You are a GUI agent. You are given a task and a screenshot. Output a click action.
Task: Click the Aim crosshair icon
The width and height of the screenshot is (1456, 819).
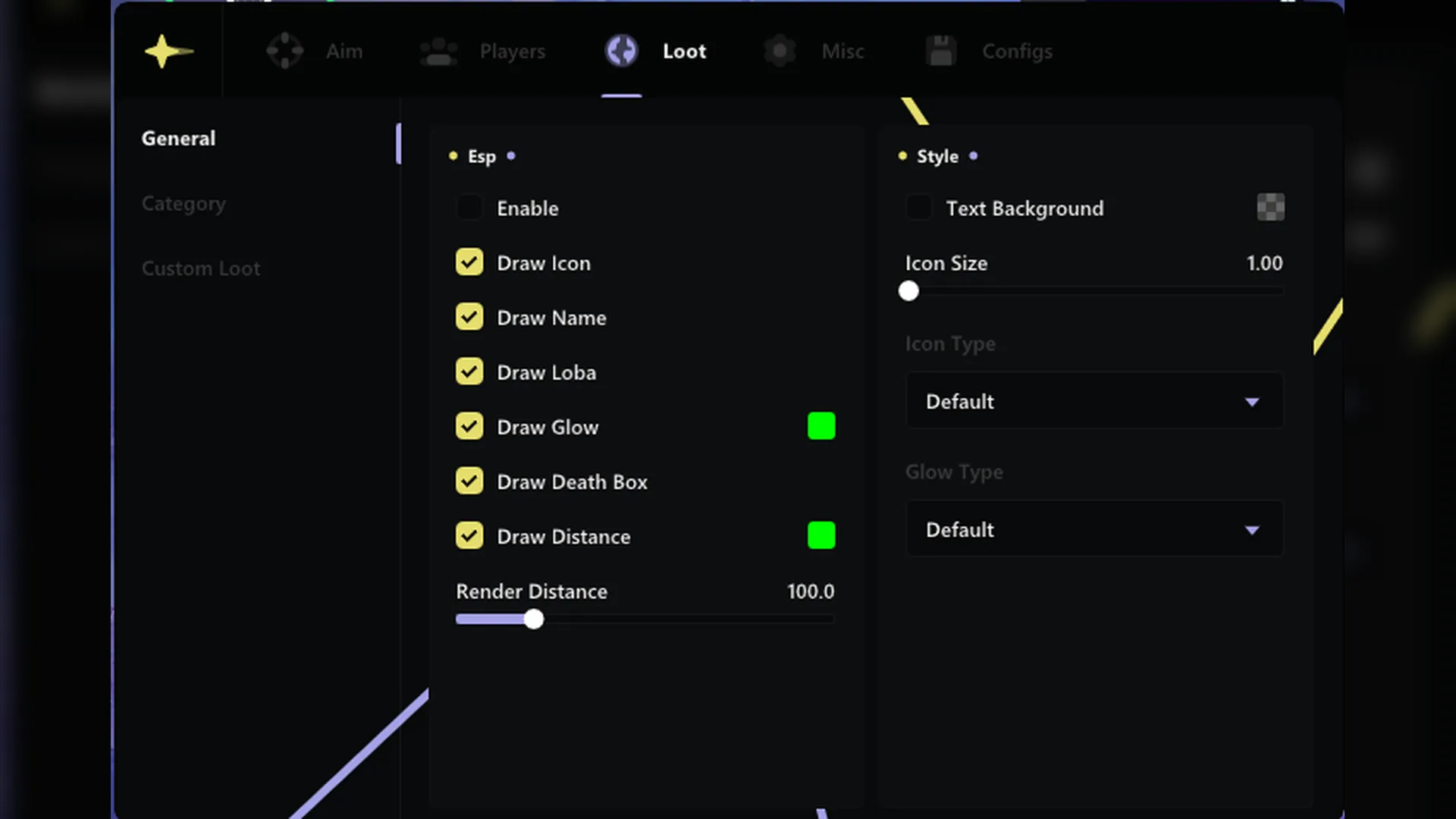[x=285, y=52]
